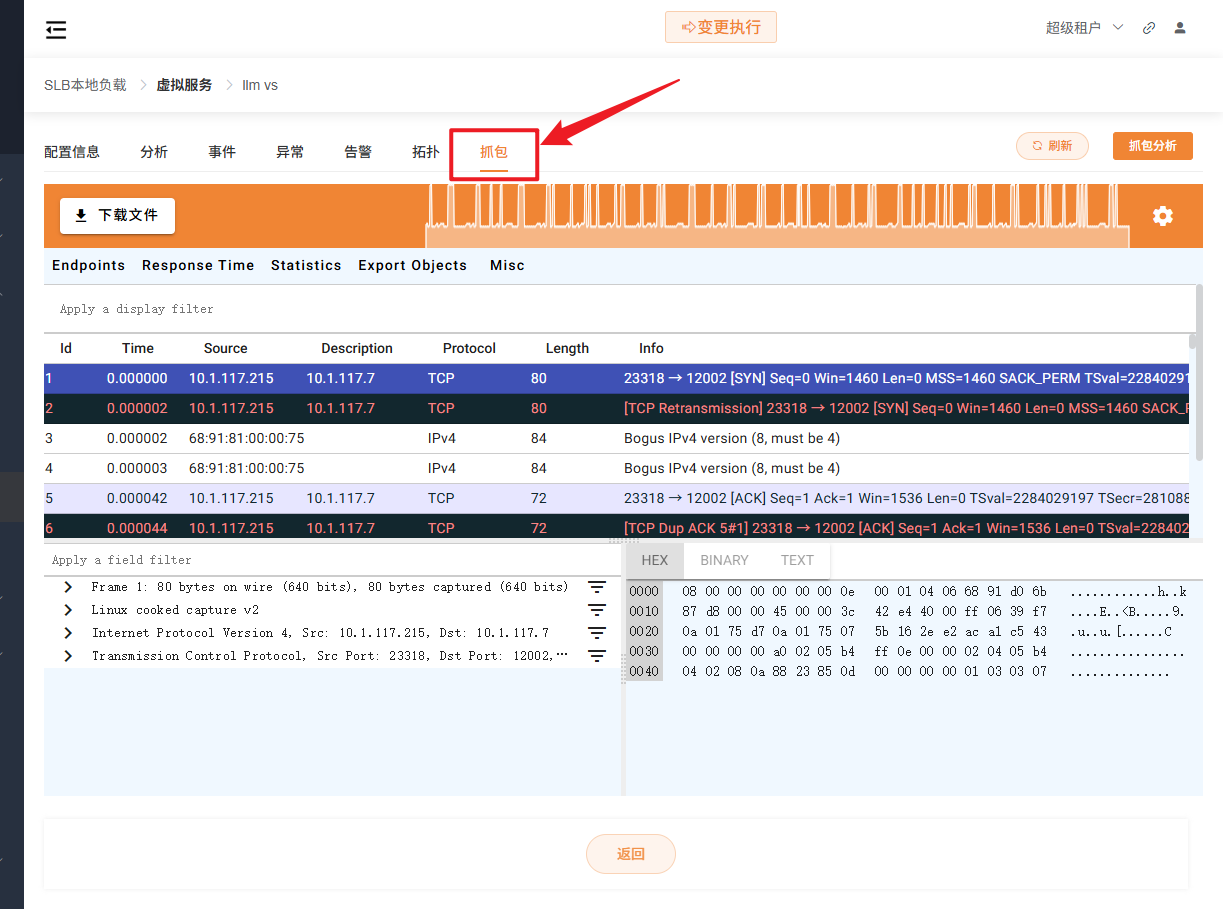1223x909 pixels.
Task: Expand Internet Protocol Version 4 node
Action: 68,633
